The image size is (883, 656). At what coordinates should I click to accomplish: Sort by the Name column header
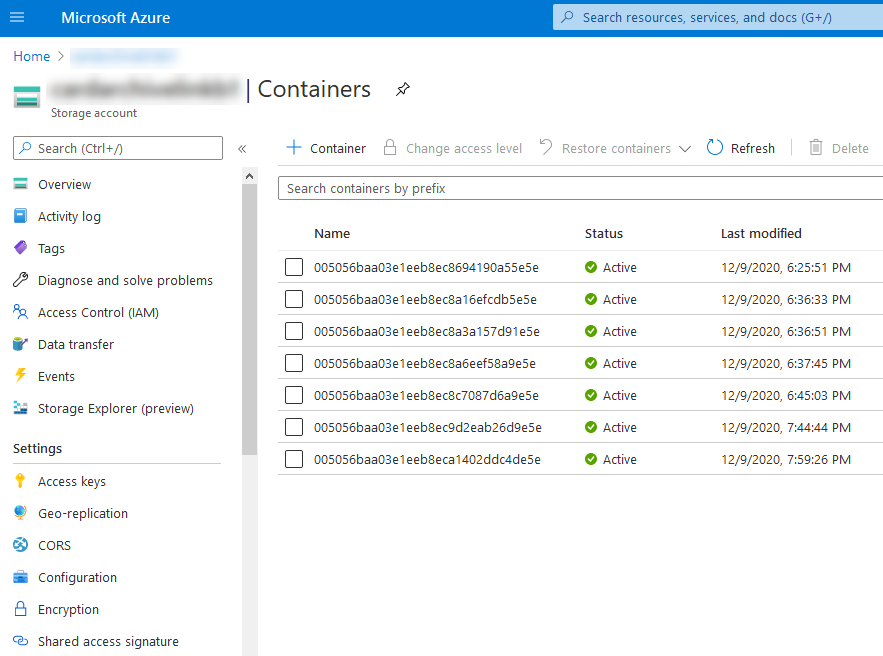(x=332, y=233)
